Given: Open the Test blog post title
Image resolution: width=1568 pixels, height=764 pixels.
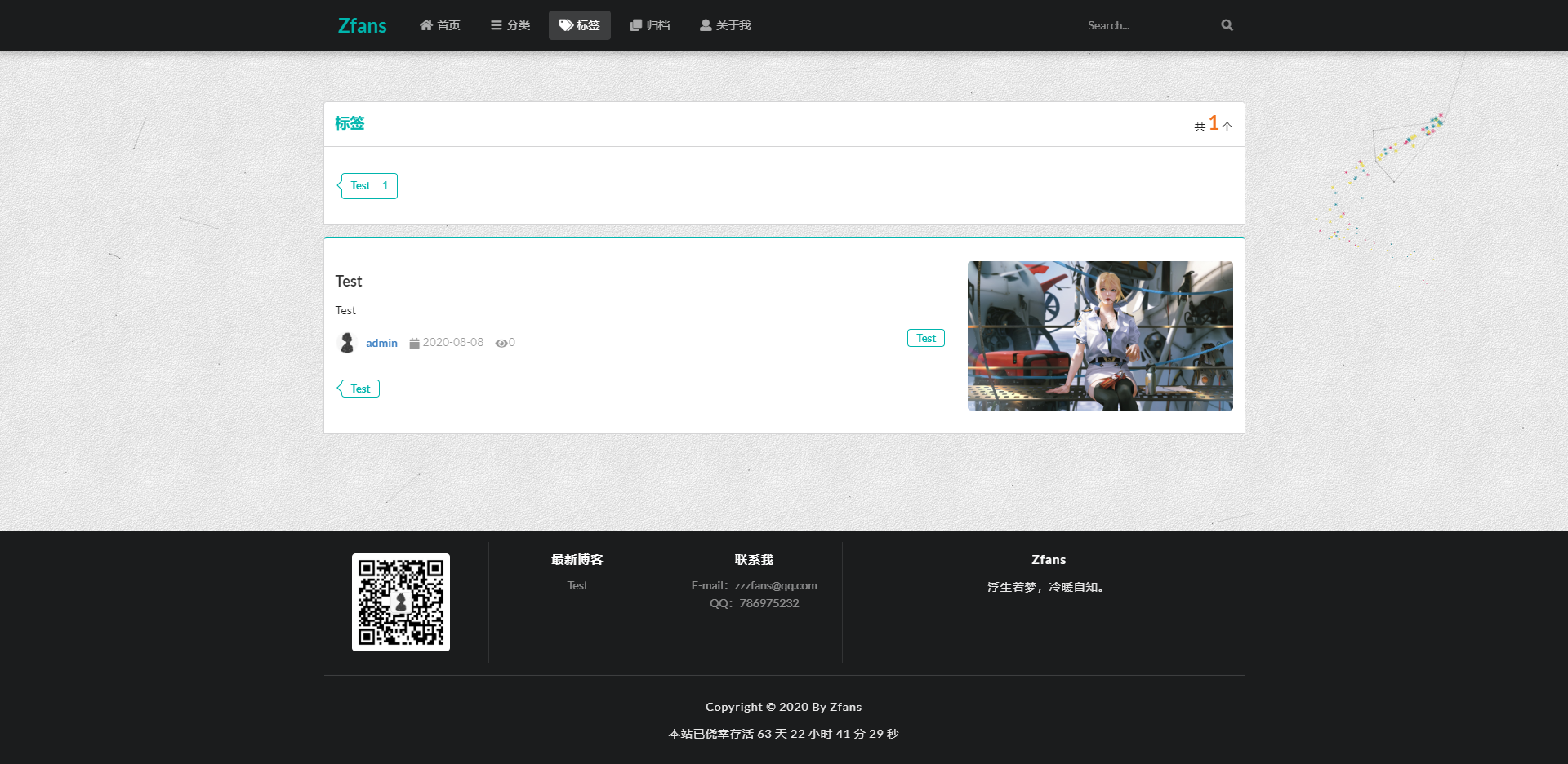Looking at the screenshot, I should click(x=349, y=281).
